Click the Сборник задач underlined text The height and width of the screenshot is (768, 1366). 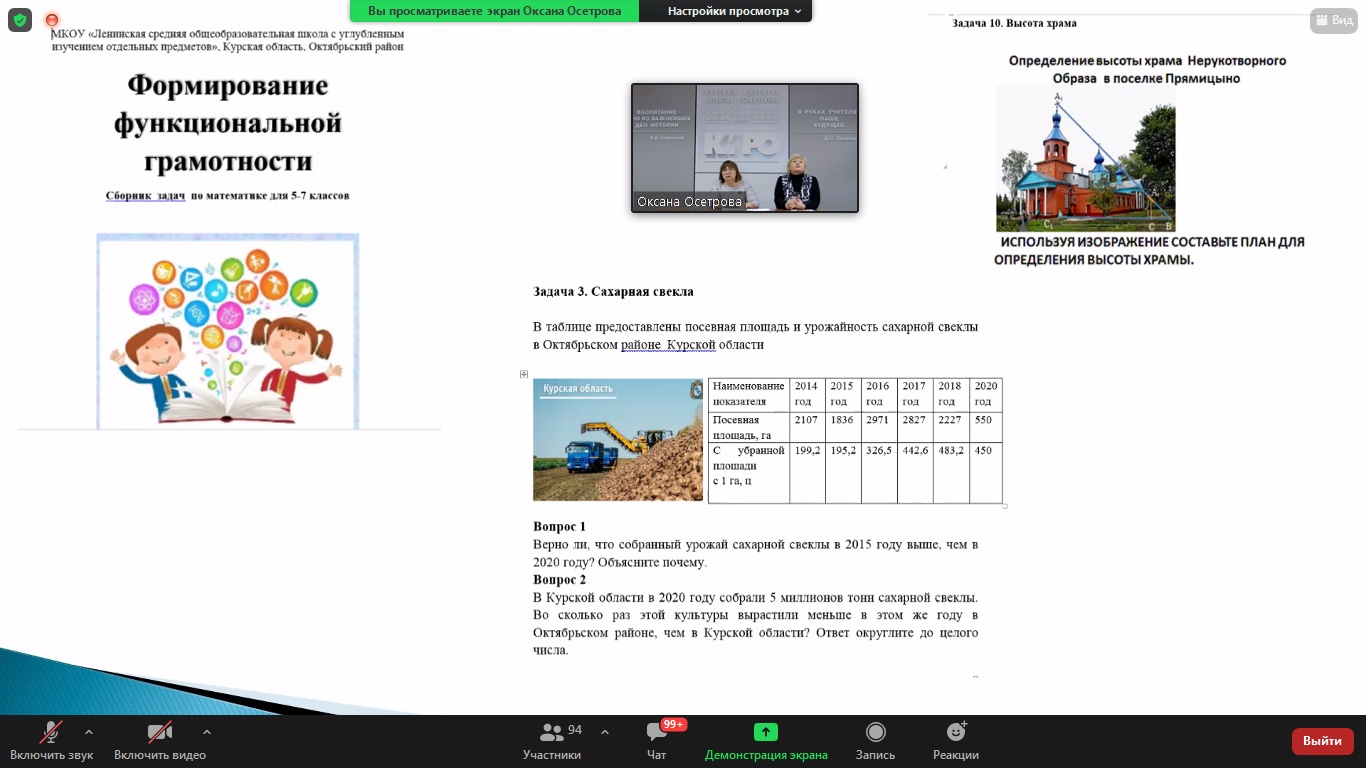coord(145,196)
